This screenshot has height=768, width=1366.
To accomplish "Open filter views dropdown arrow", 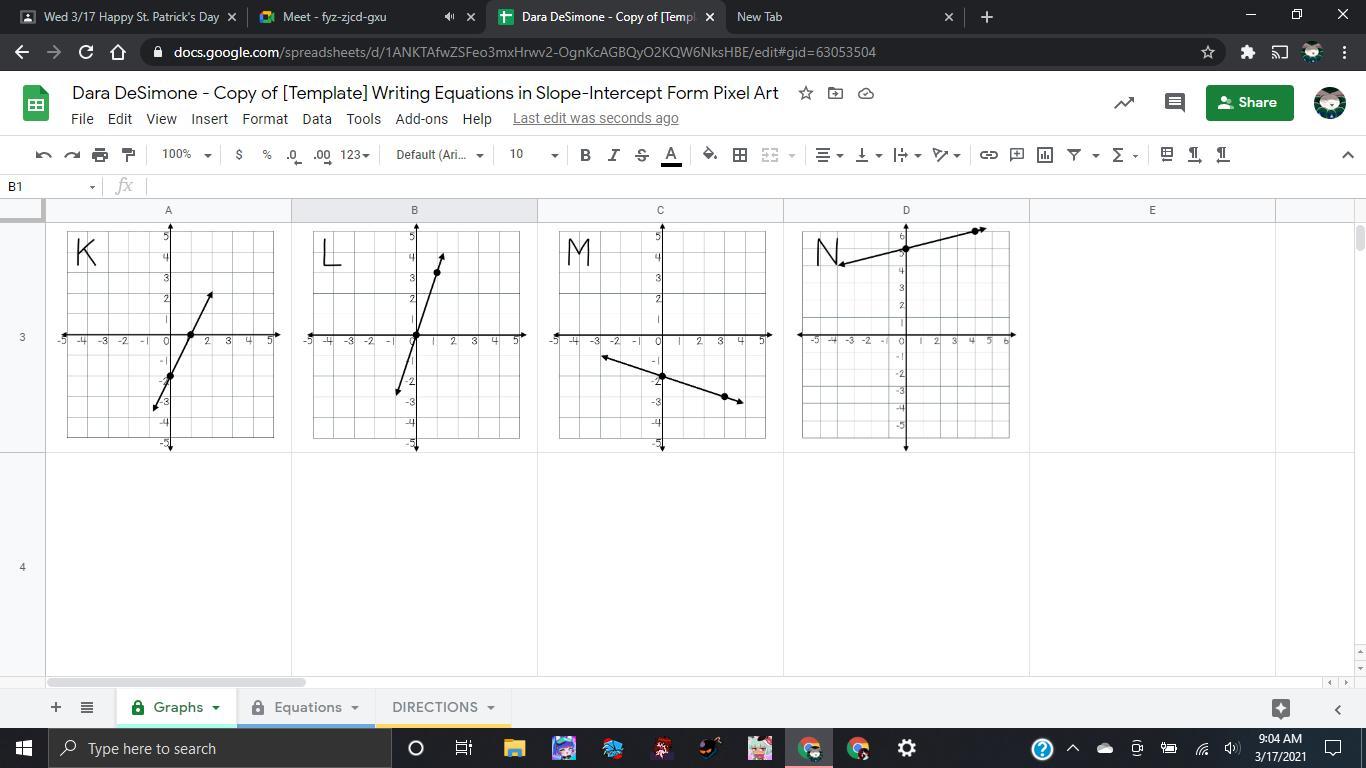I will point(1095,155).
